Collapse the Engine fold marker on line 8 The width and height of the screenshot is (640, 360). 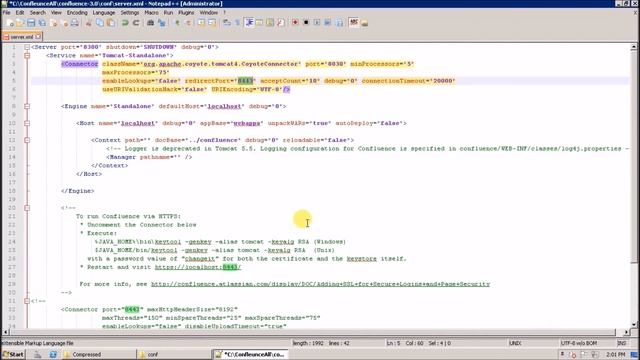coord(27,106)
